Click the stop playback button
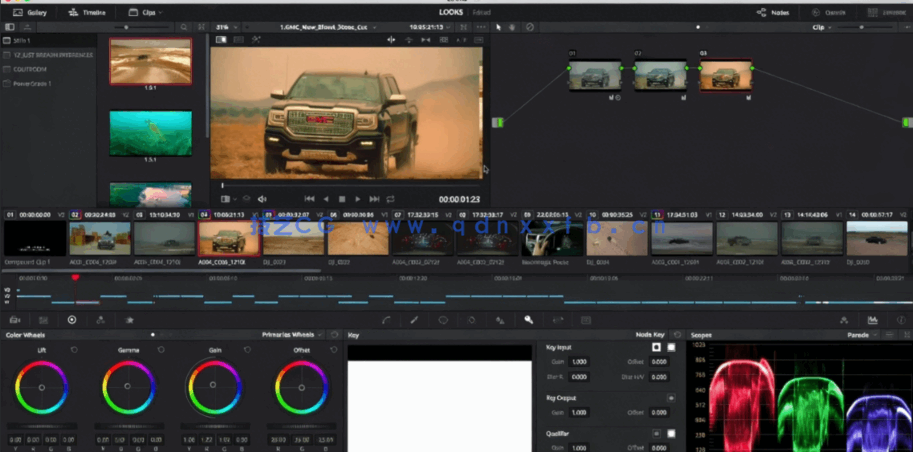 (342, 199)
